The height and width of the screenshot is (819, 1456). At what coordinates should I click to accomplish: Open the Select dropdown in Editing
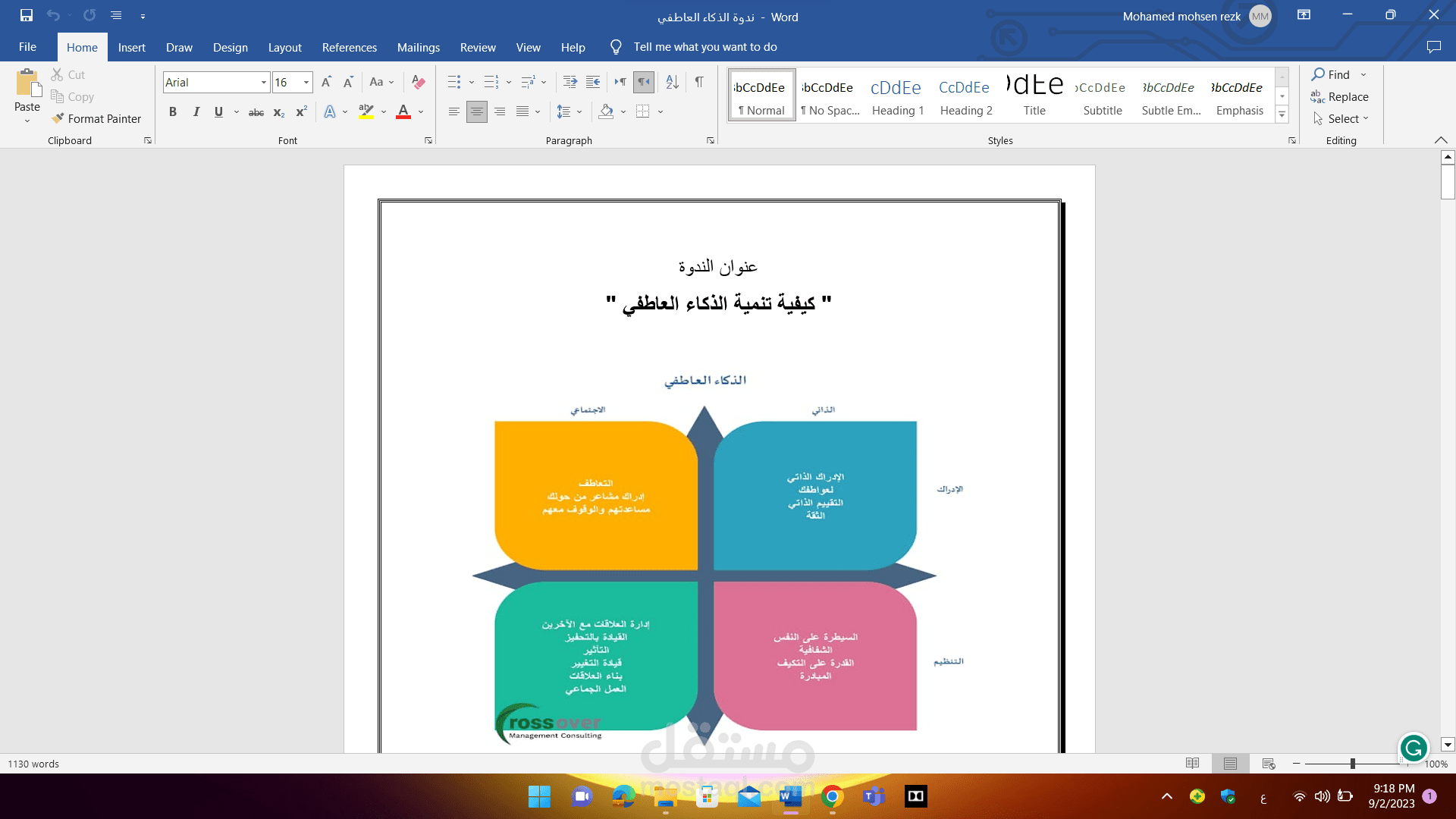pyautogui.click(x=1342, y=118)
